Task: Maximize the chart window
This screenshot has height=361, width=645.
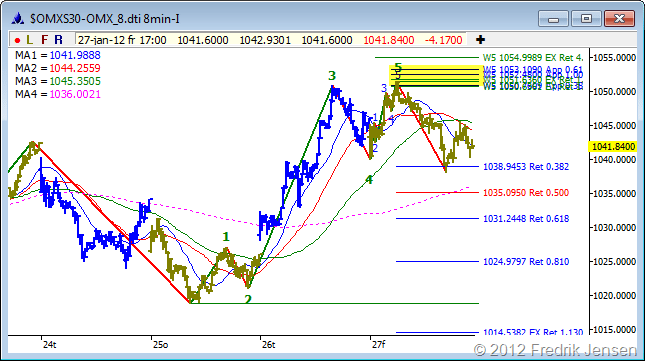Action: pyautogui.click(x=586, y=19)
